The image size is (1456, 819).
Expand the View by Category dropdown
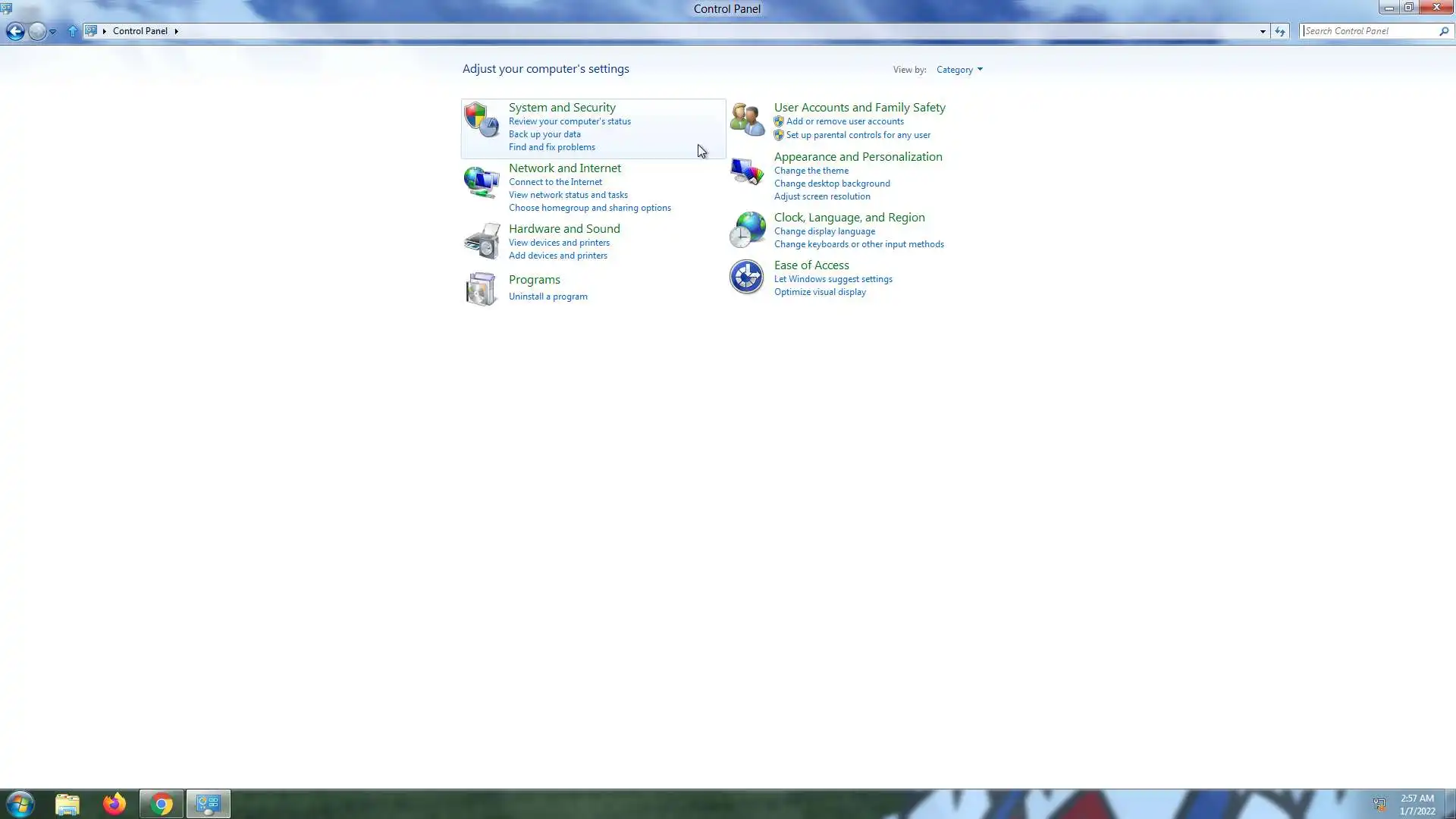(x=959, y=70)
